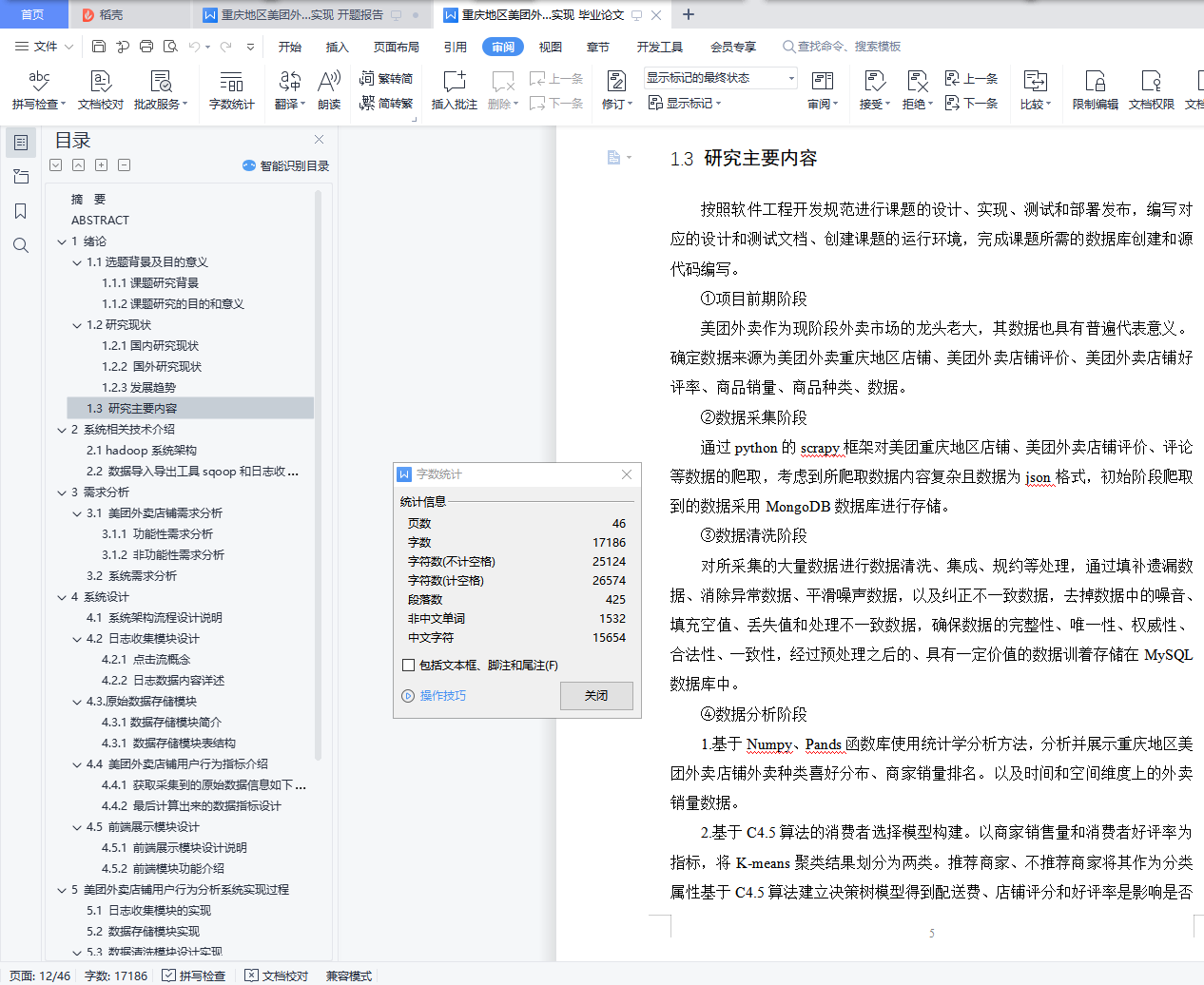Click 接受 to accept change

875,90
